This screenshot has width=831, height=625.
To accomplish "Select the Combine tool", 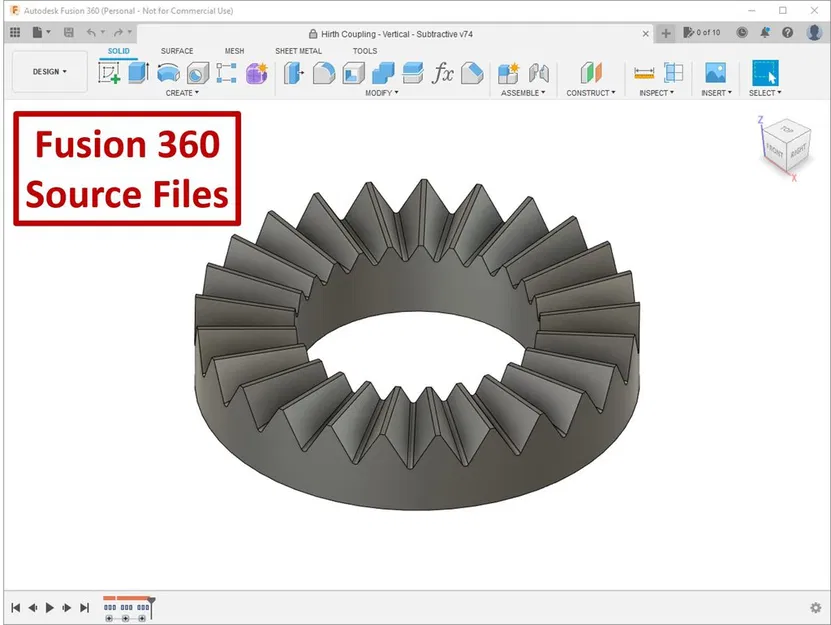I will click(x=383, y=73).
